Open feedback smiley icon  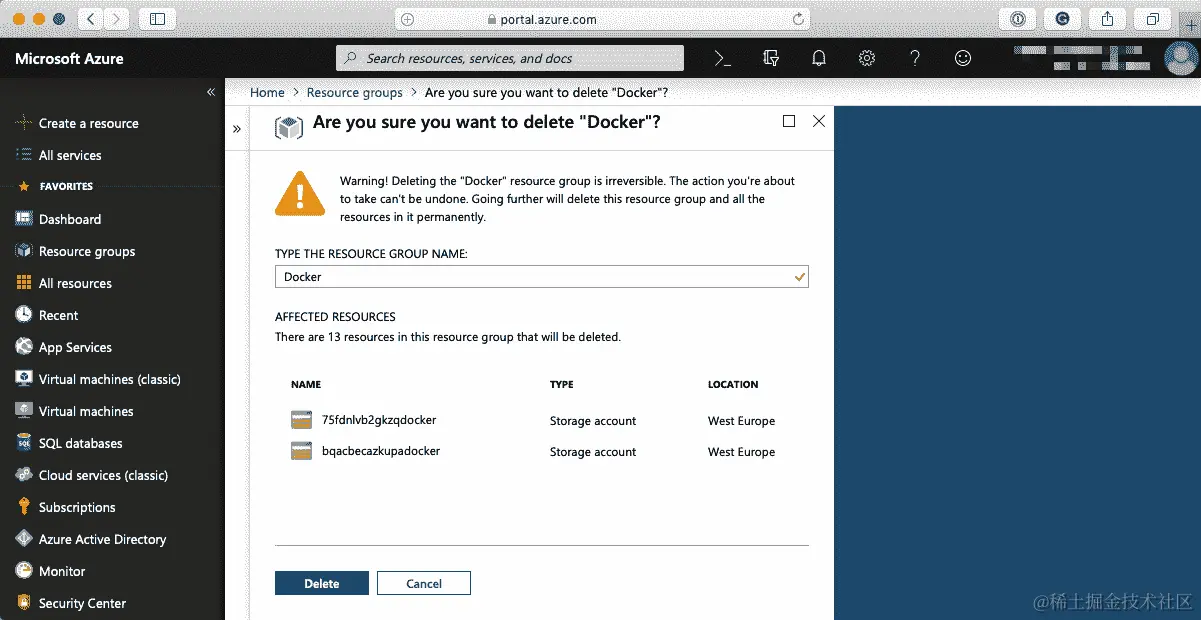[963, 59]
